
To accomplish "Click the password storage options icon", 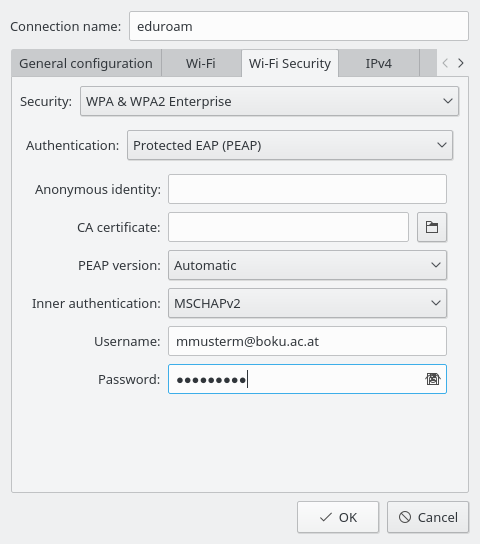I will (432, 379).
